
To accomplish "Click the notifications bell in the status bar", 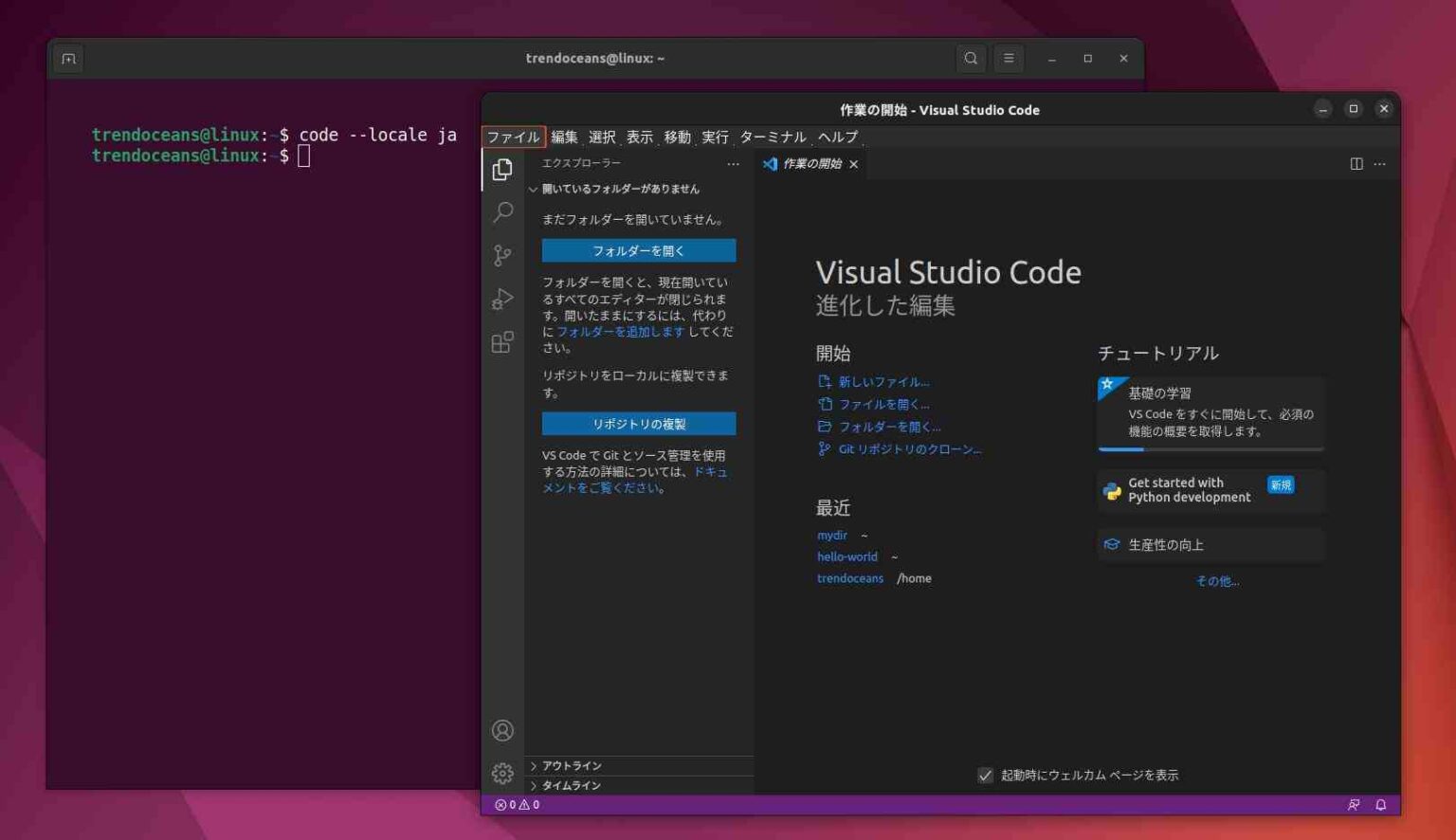I will pyautogui.click(x=1380, y=804).
